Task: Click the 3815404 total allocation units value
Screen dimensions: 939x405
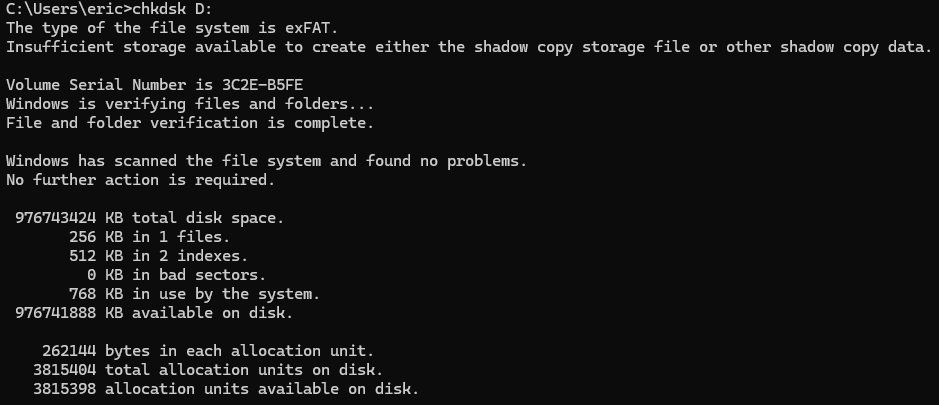Action: [x=66, y=370]
